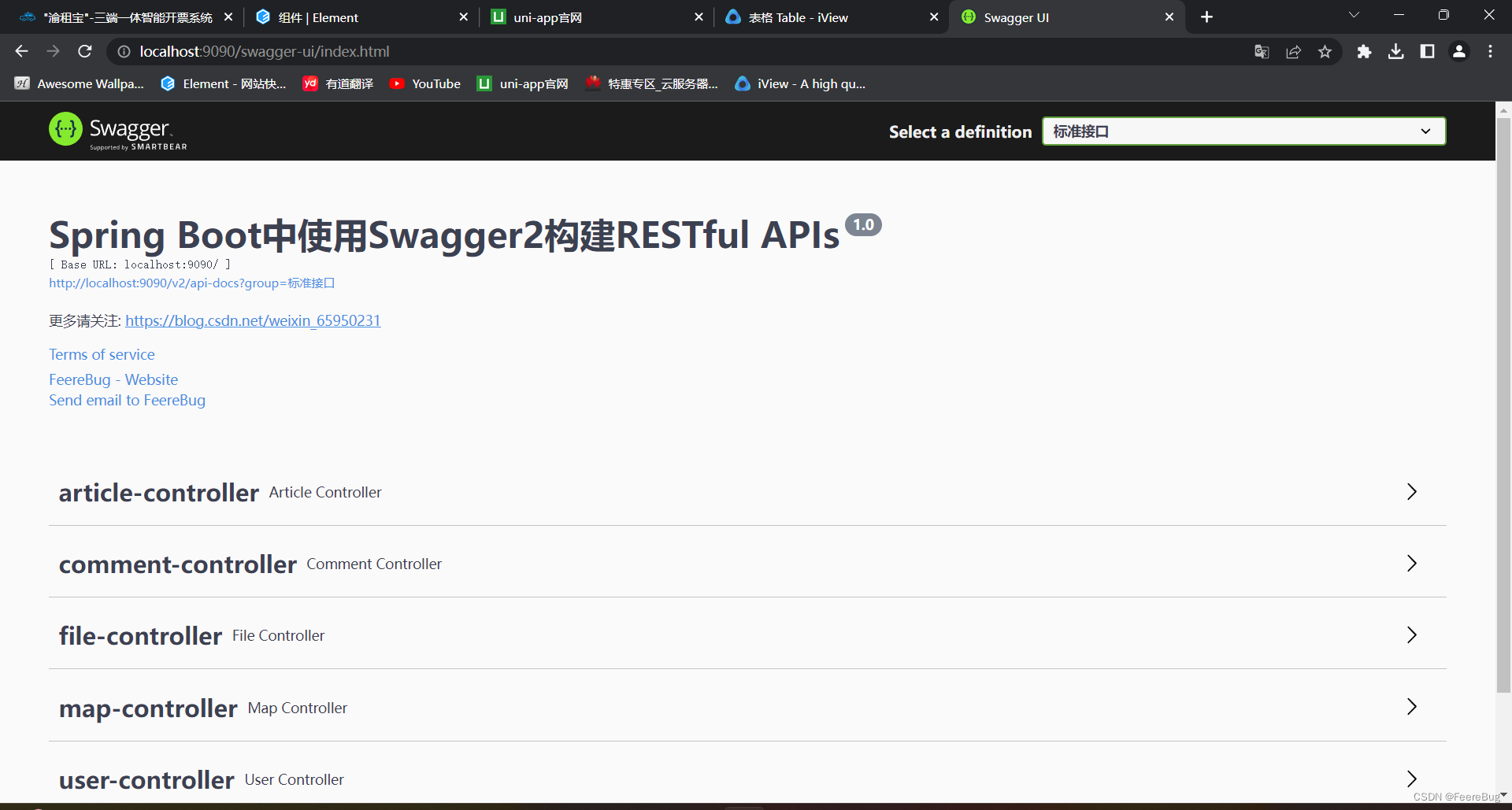Expand the user-controller section

[x=1411, y=779]
